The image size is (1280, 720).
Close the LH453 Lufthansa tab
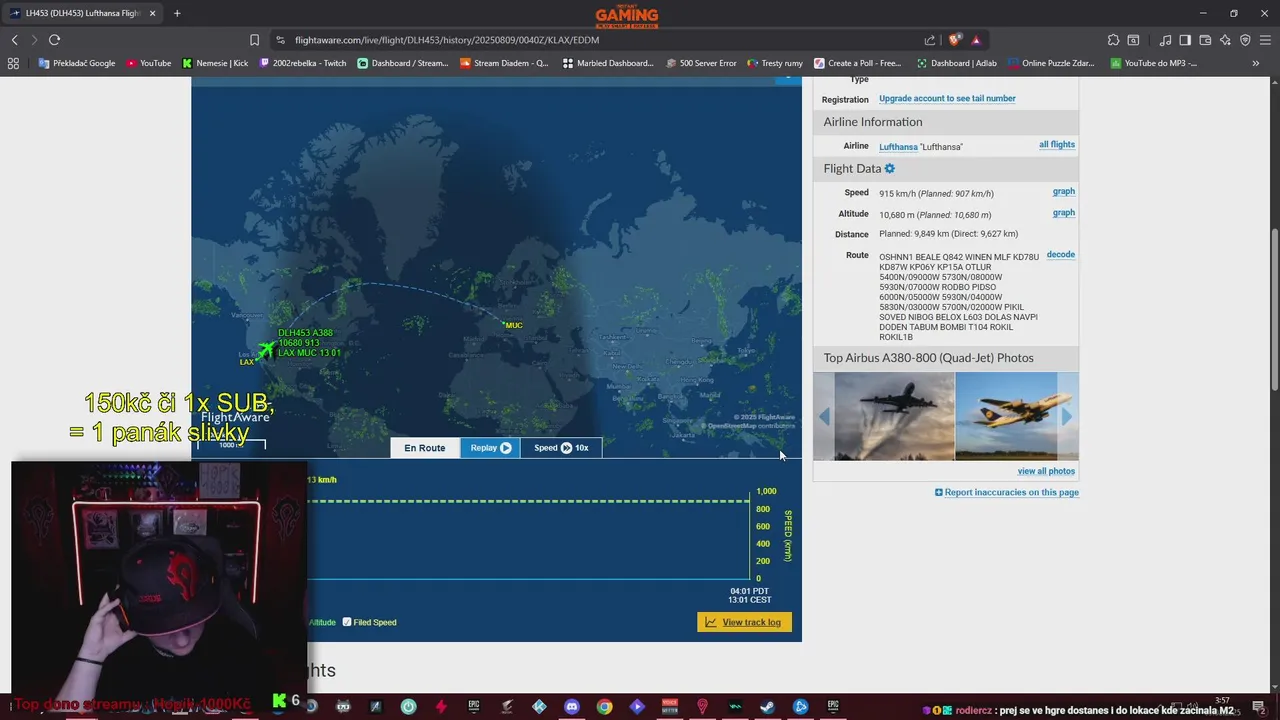pos(152,13)
